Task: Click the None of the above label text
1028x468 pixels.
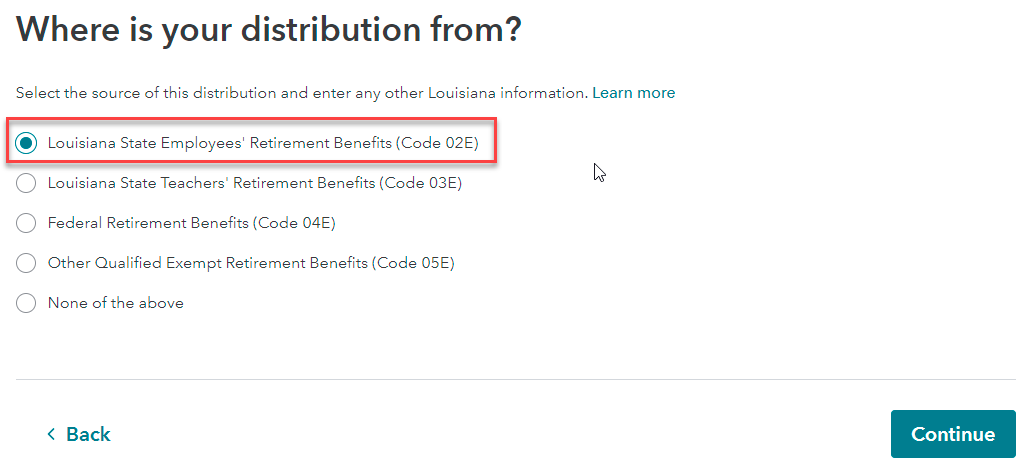Action: coord(115,303)
